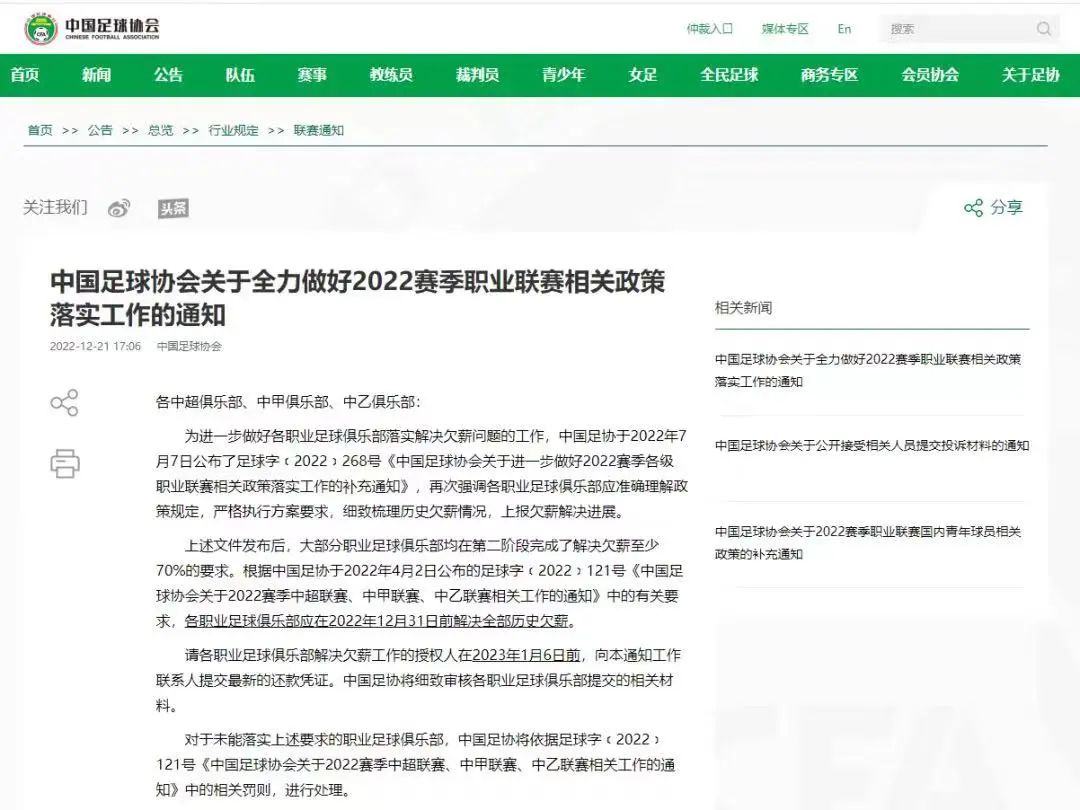The width and height of the screenshot is (1080, 810).
Task: Click the 相关新闻 sidebar heading
Action: coord(743,308)
